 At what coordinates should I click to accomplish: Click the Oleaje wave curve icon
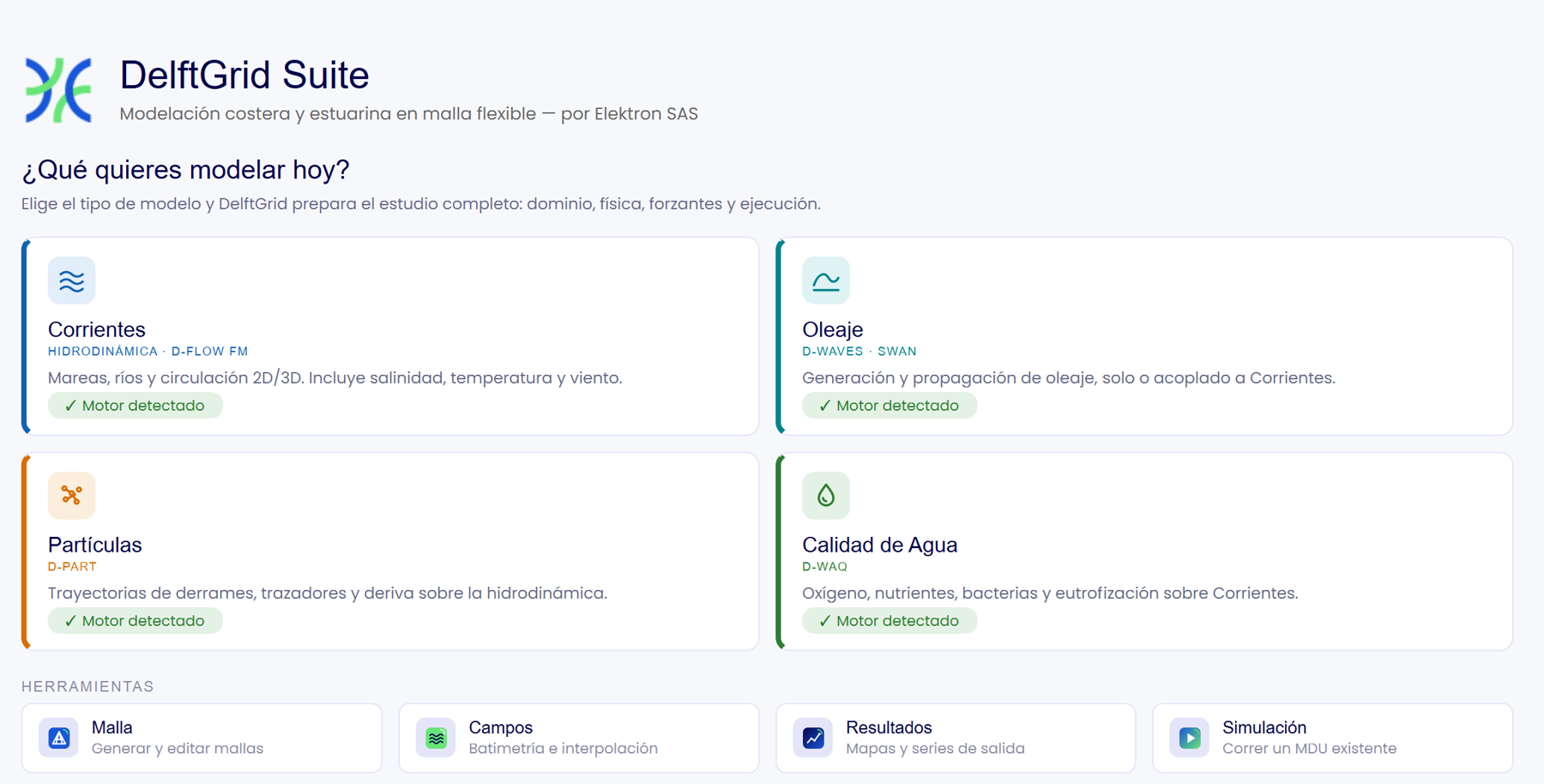[826, 280]
